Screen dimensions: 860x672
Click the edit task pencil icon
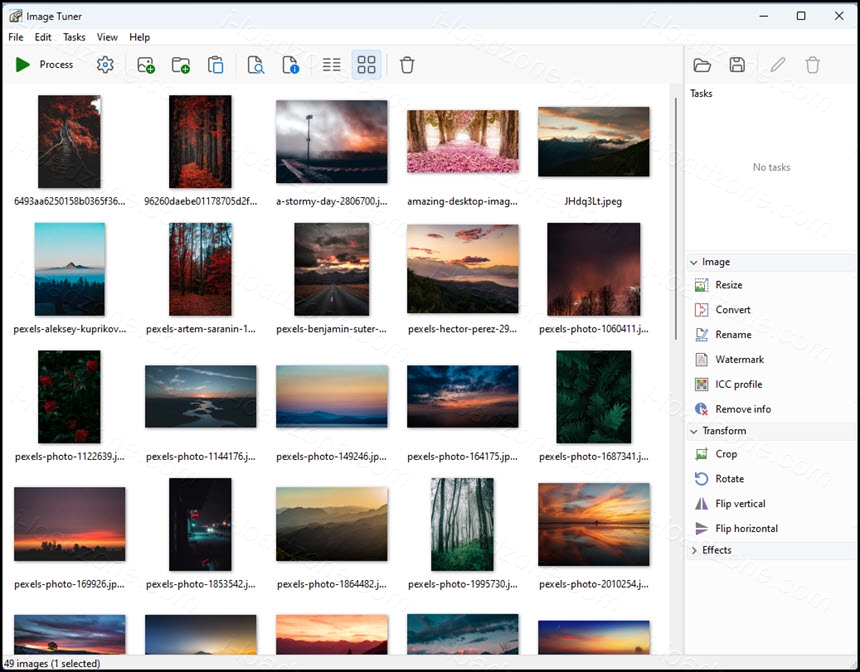(x=778, y=65)
